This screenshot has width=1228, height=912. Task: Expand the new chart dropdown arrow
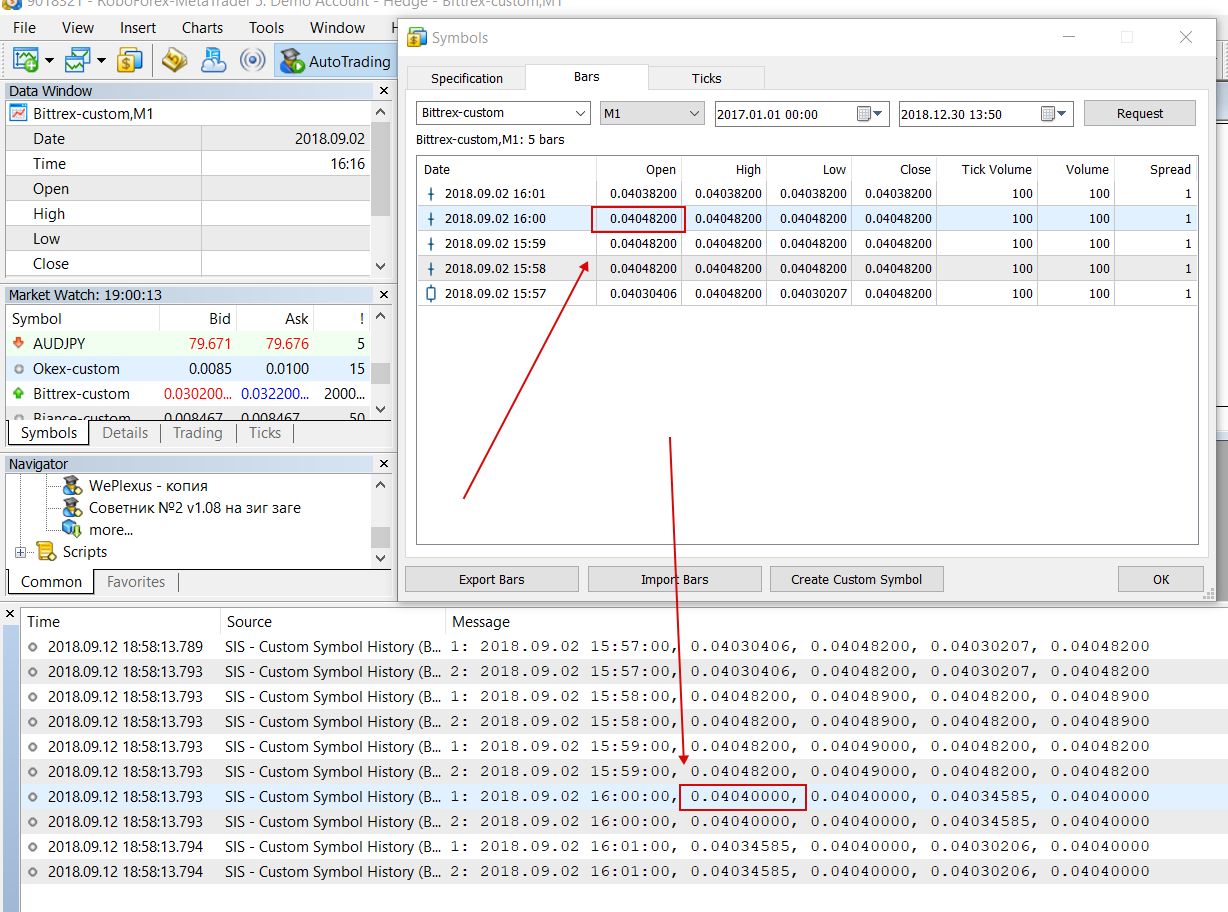[50, 61]
